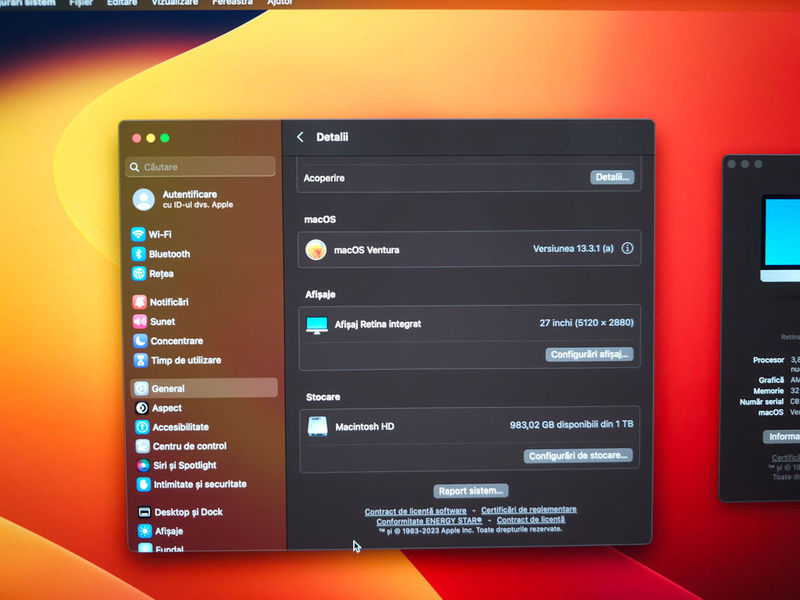The image size is (800, 600).
Task: Open the Configurări sistem app menu
Action: pyautogui.click(x=28, y=3)
